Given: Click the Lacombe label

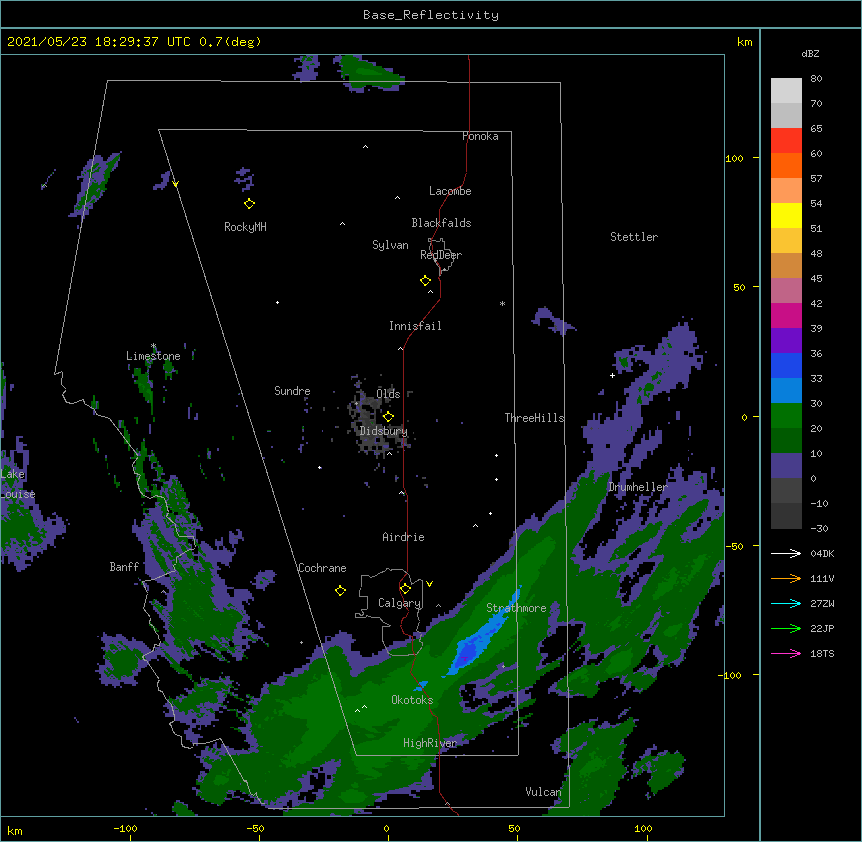Looking at the screenshot, I should pyautogui.click(x=450, y=191).
